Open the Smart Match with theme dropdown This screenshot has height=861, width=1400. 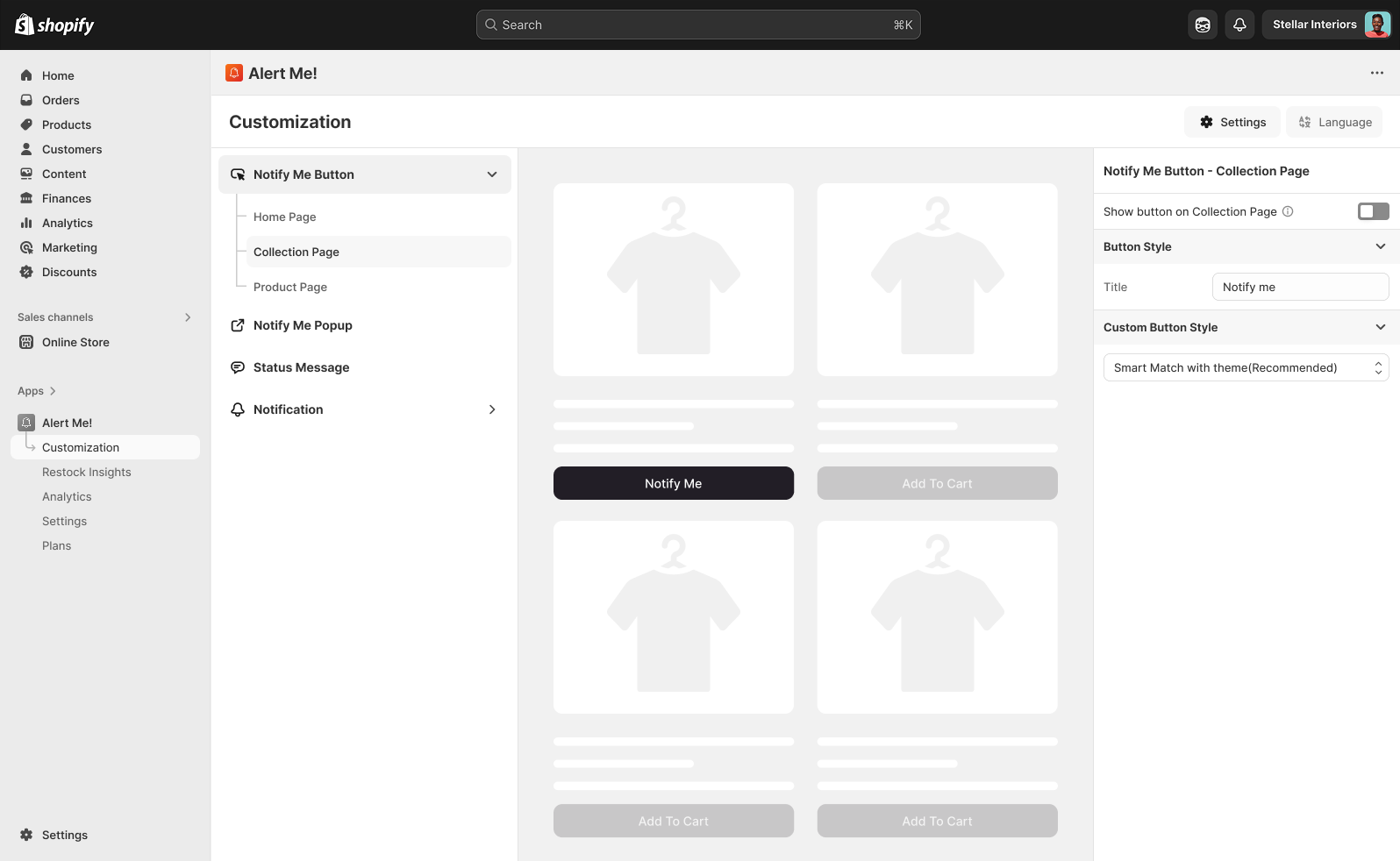click(1246, 367)
